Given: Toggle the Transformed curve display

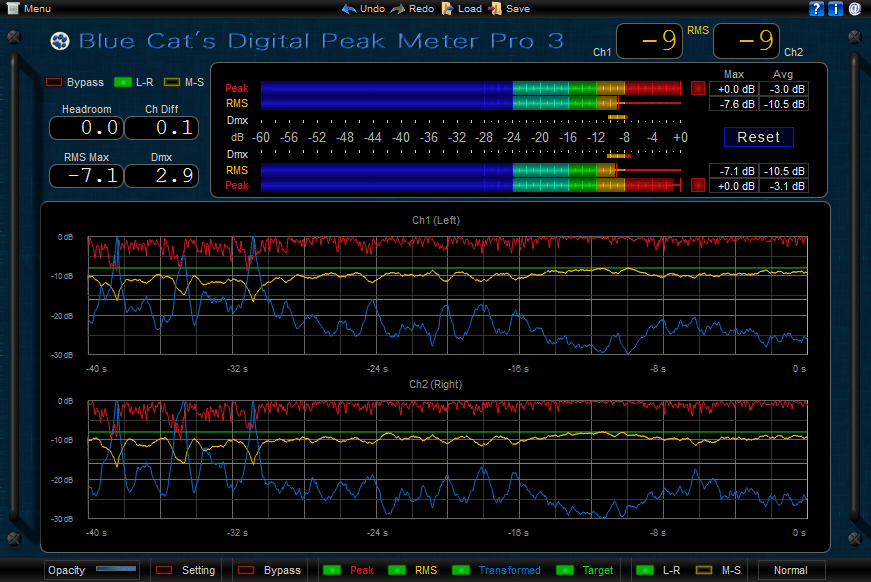Looking at the screenshot, I should (x=461, y=570).
